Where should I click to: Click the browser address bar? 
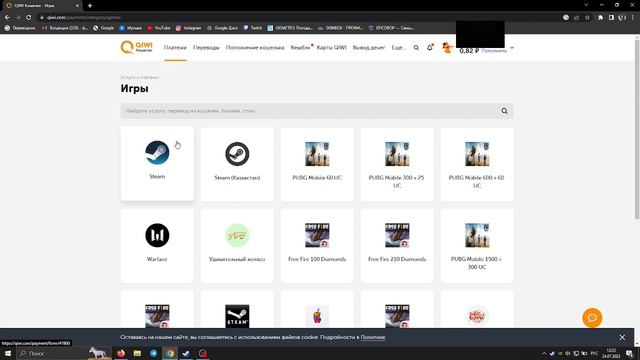click(x=300, y=18)
